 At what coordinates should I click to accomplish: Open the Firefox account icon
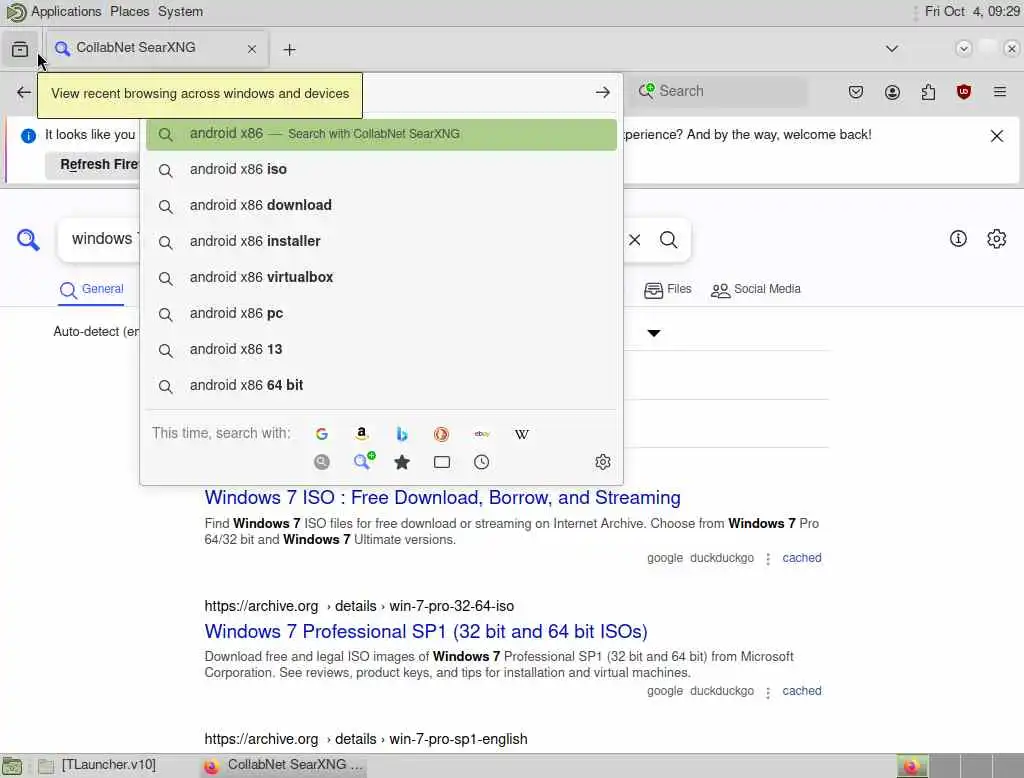tap(892, 92)
